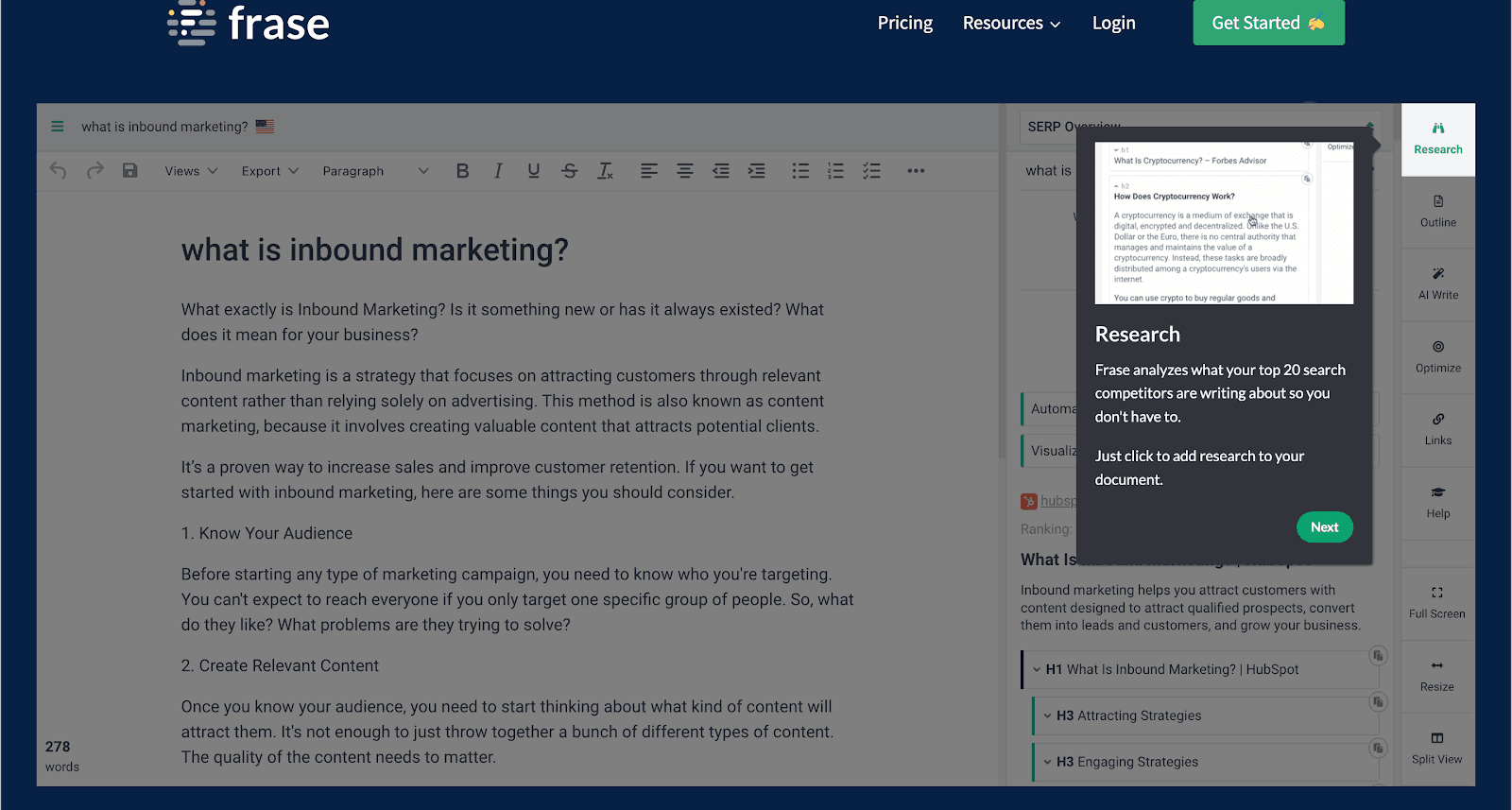Toggle underline formatting
1512x810 pixels.
point(534,171)
